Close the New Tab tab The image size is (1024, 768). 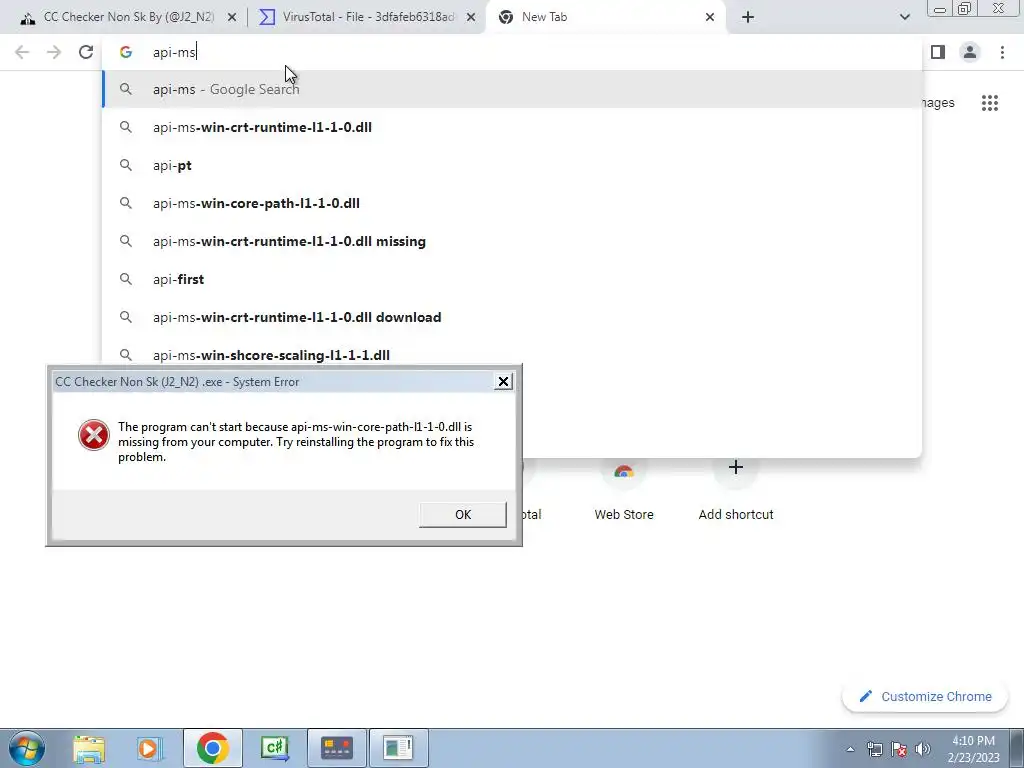(710, 18)
